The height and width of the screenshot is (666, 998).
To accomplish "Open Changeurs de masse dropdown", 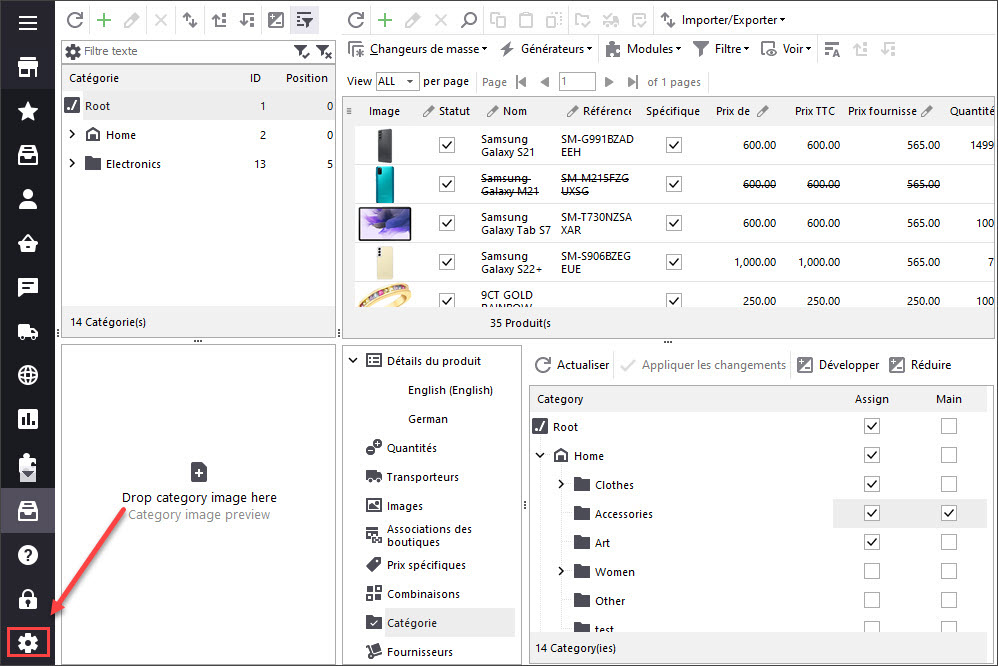I will (418, 49).
